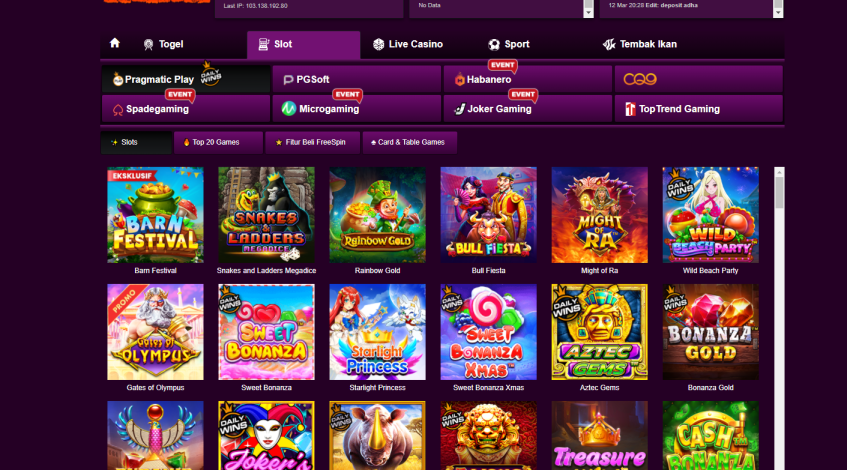Show Fitur Beli FreeSpin games
Image resolution: width=847 pixels, height=470 pixels.
click(312, 143)
